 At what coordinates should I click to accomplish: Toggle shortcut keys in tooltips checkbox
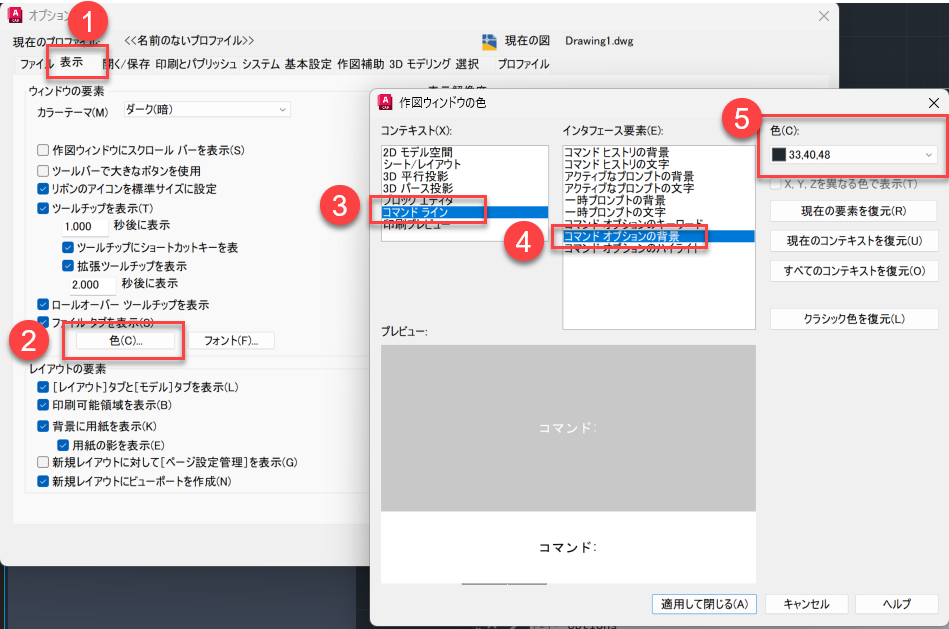(x=68, y=247)
